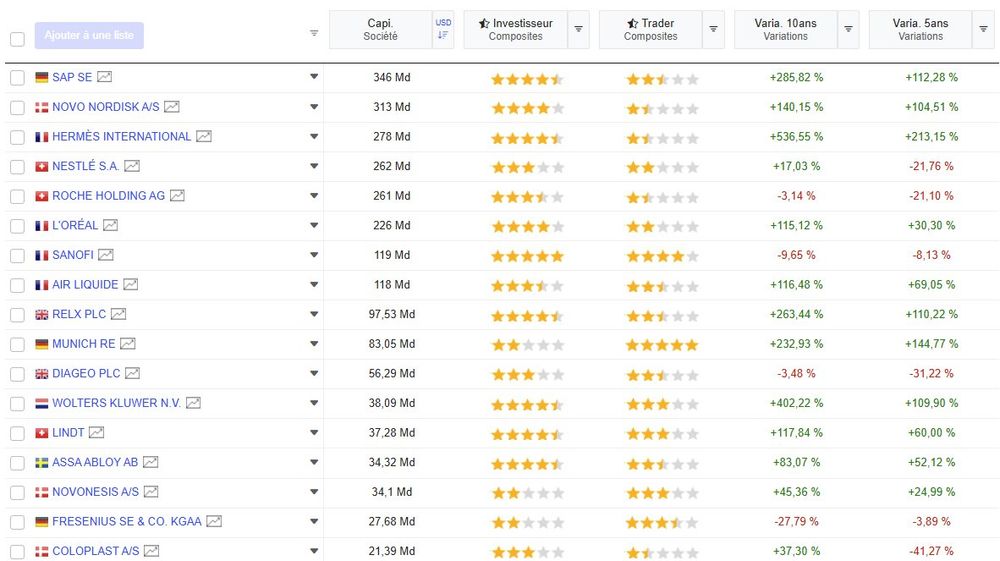Click the +536,55 % ten-year variation value
Screen dimensions: 1000x561
(796, 137)
